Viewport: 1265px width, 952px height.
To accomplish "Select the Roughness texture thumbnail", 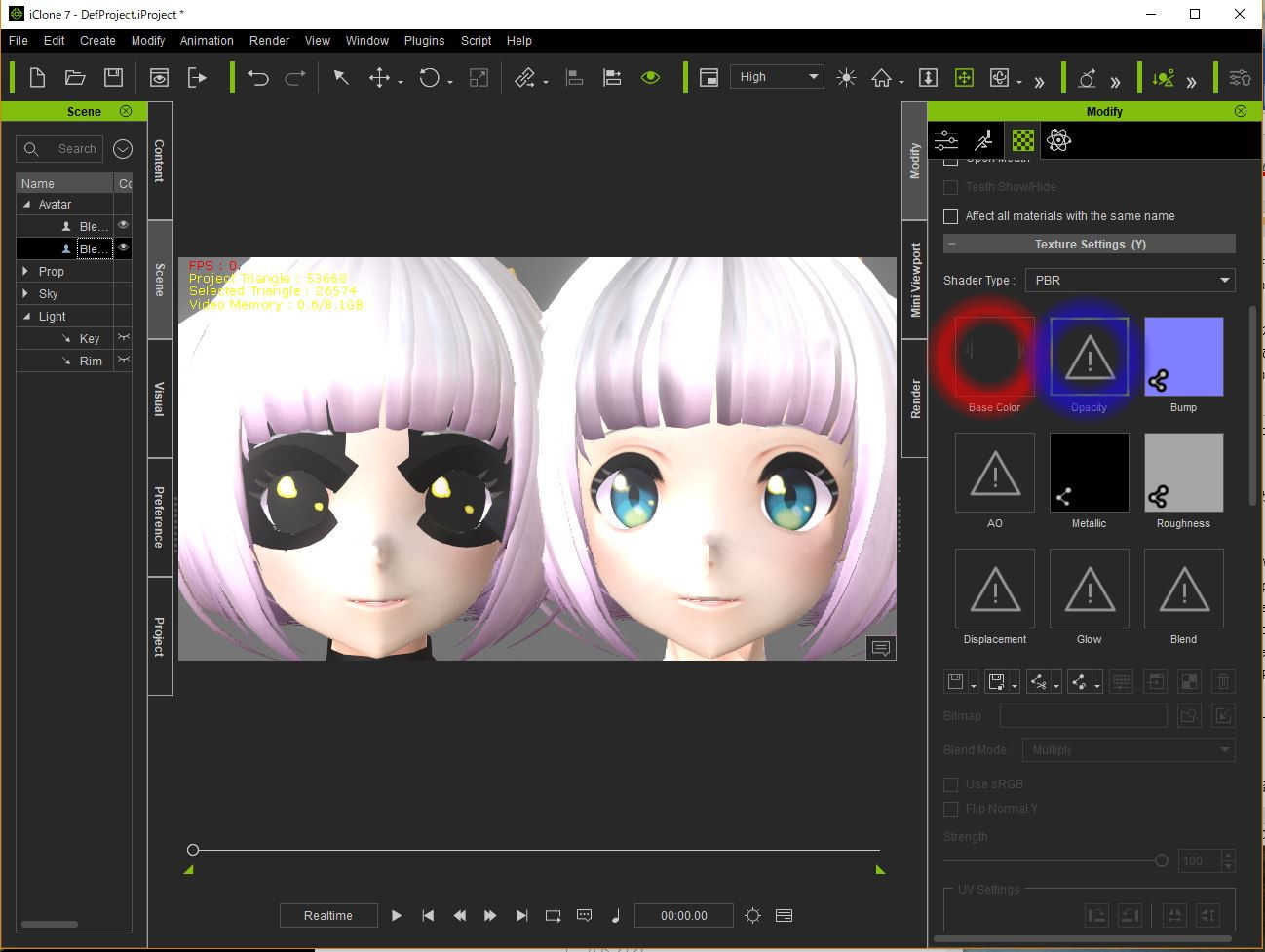I will point(1184,473).
